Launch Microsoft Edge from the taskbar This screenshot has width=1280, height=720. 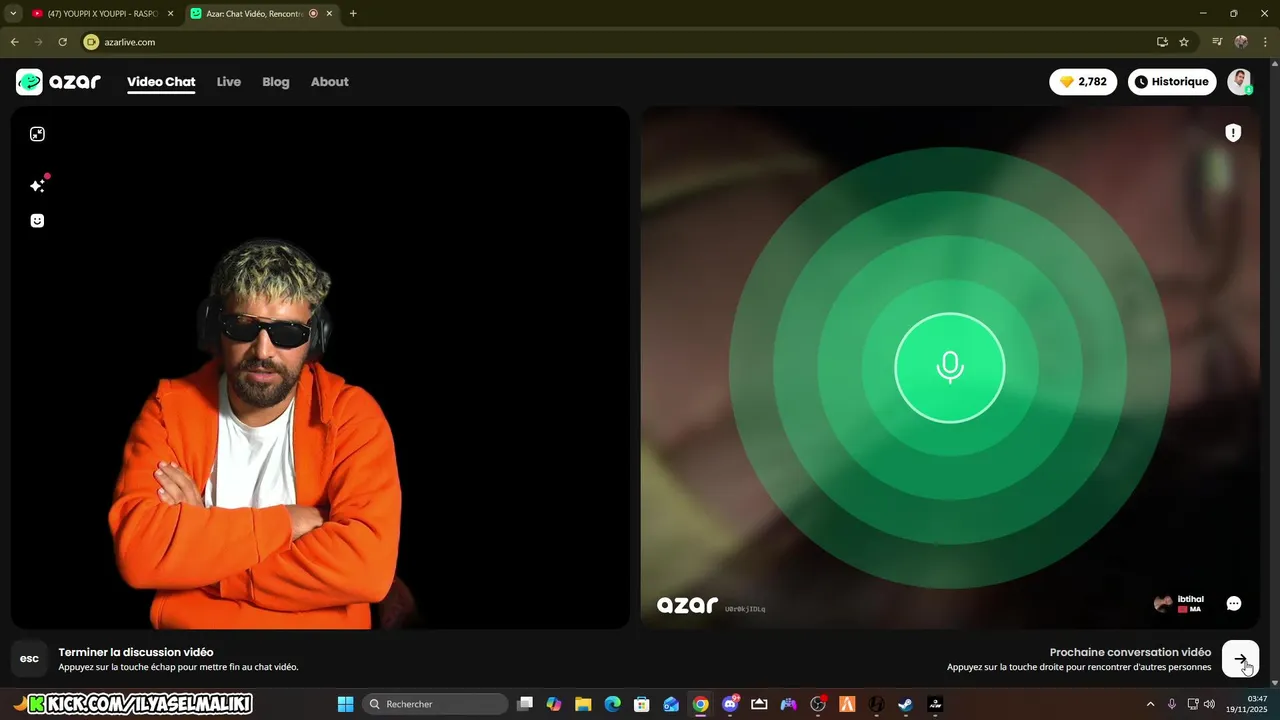[x=613, y=704]
